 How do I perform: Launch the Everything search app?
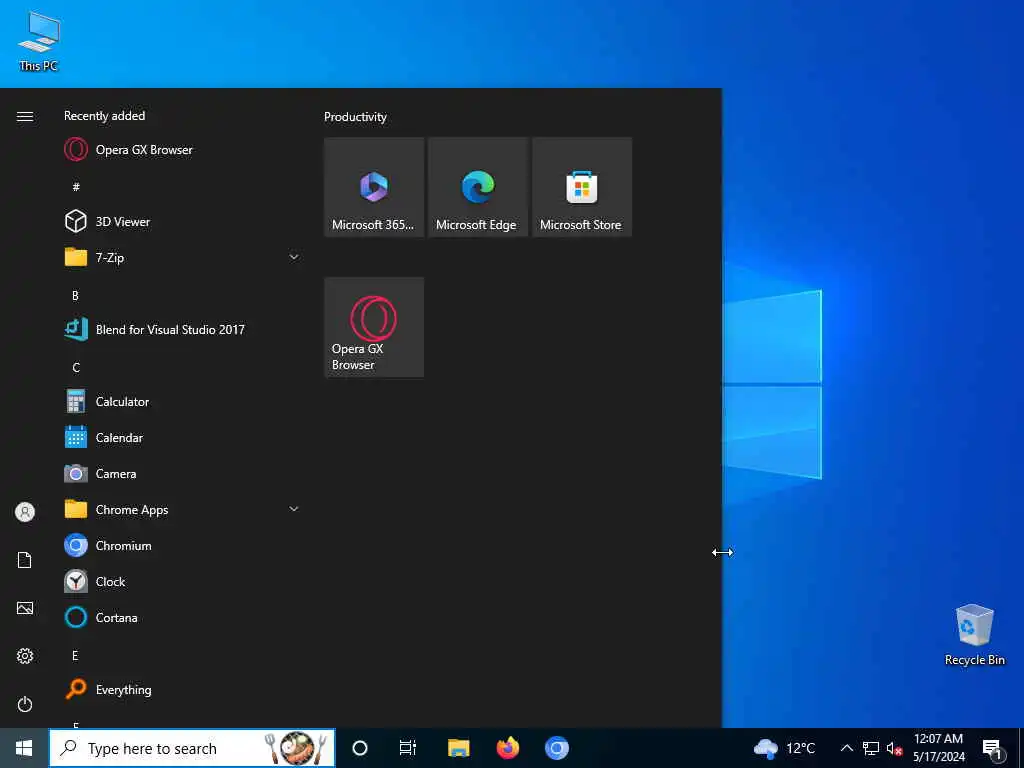[x=182, y=689]
